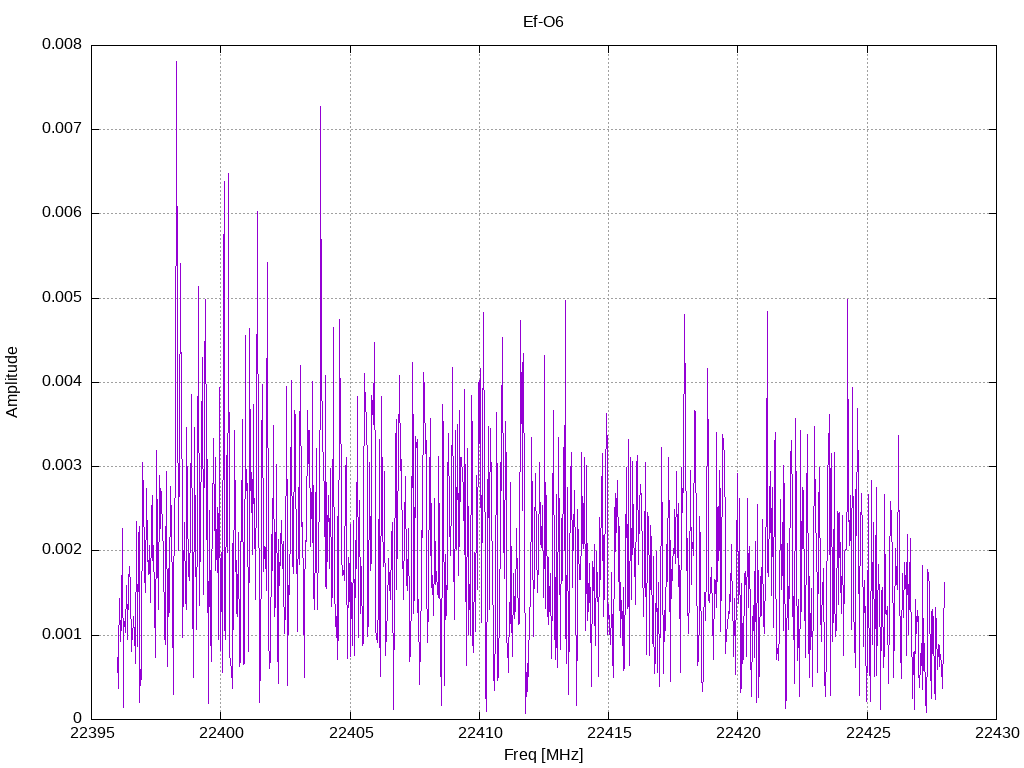The image size is (1024, 768).
Task: Click the x-axis tick label 22430
Action: pos(997,733)
